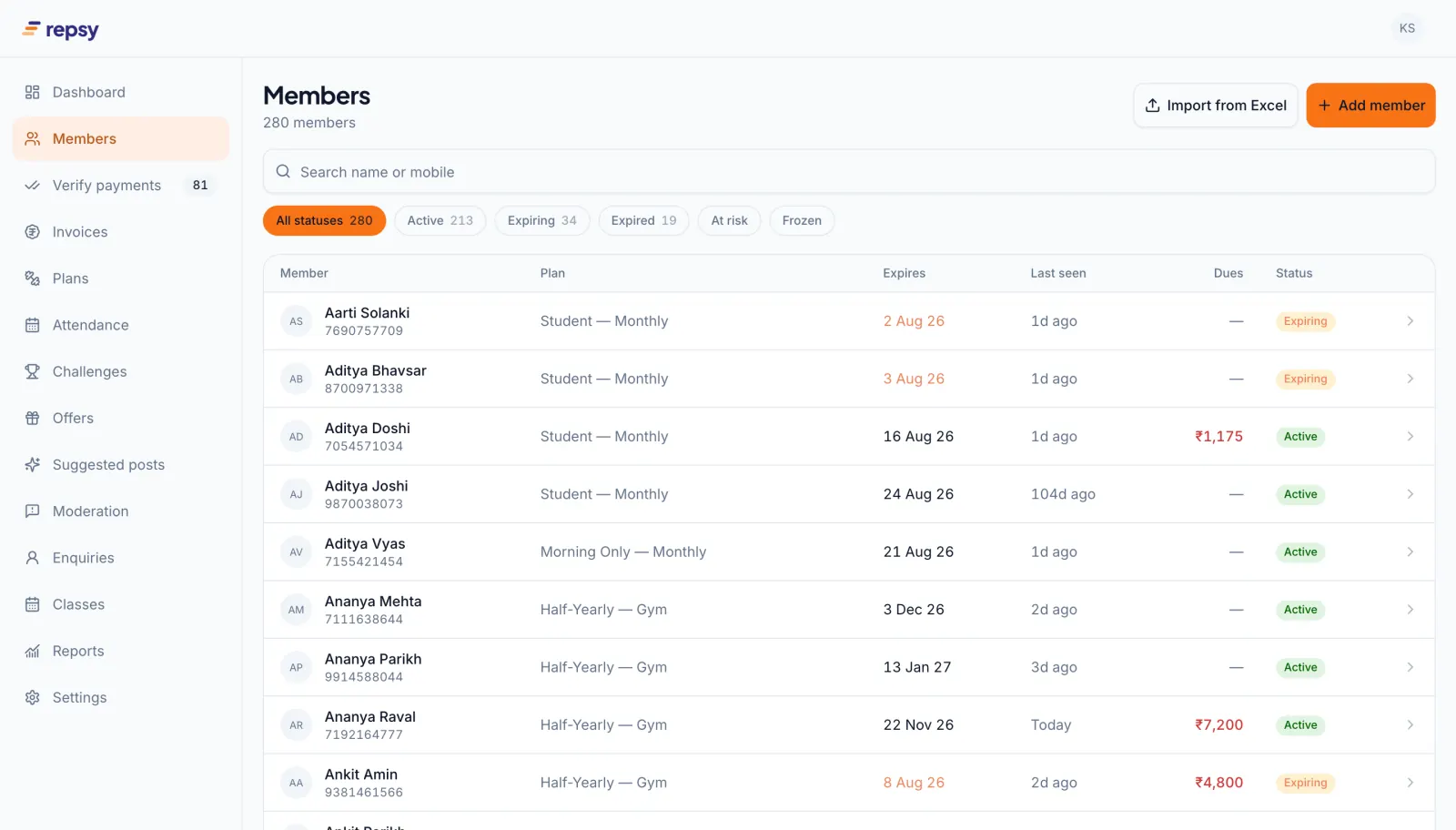Screen dimensions: 1456x830
Task: Go to Settings label in sidebar
Action: (79, 697)
